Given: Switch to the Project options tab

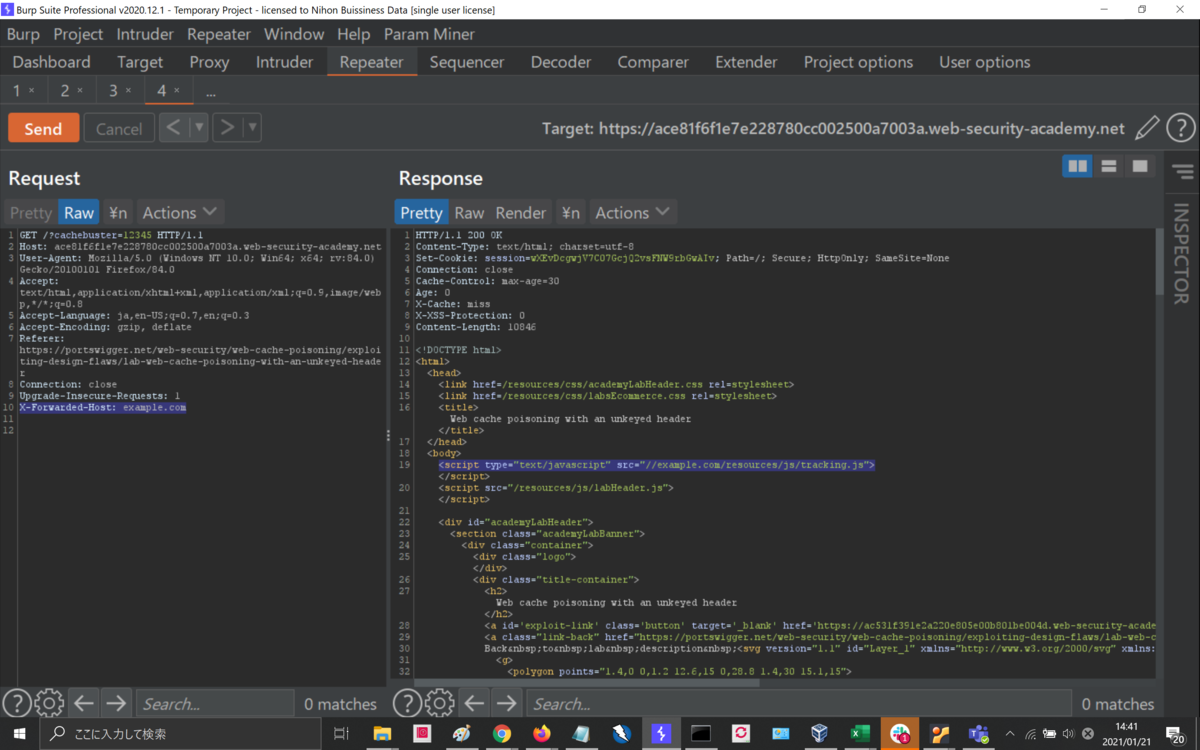Looking at the screenshot, I should click(x=858, y=62).
